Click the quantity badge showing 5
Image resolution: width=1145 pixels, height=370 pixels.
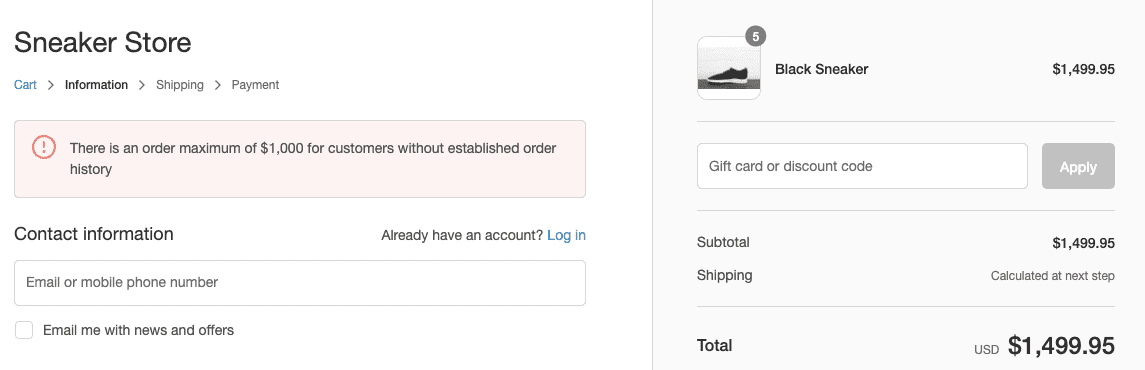756,36
